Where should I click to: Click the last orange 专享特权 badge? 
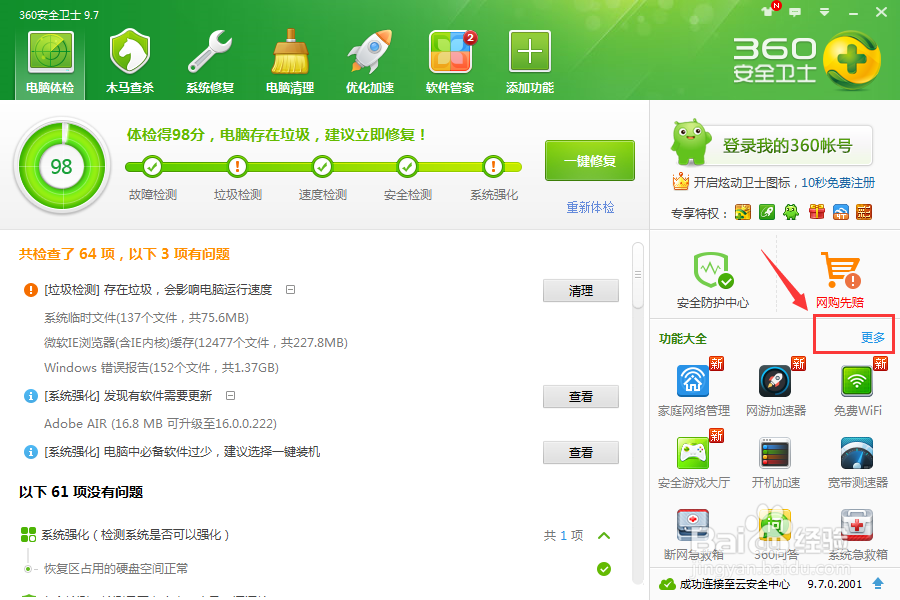tap(864, 212)
